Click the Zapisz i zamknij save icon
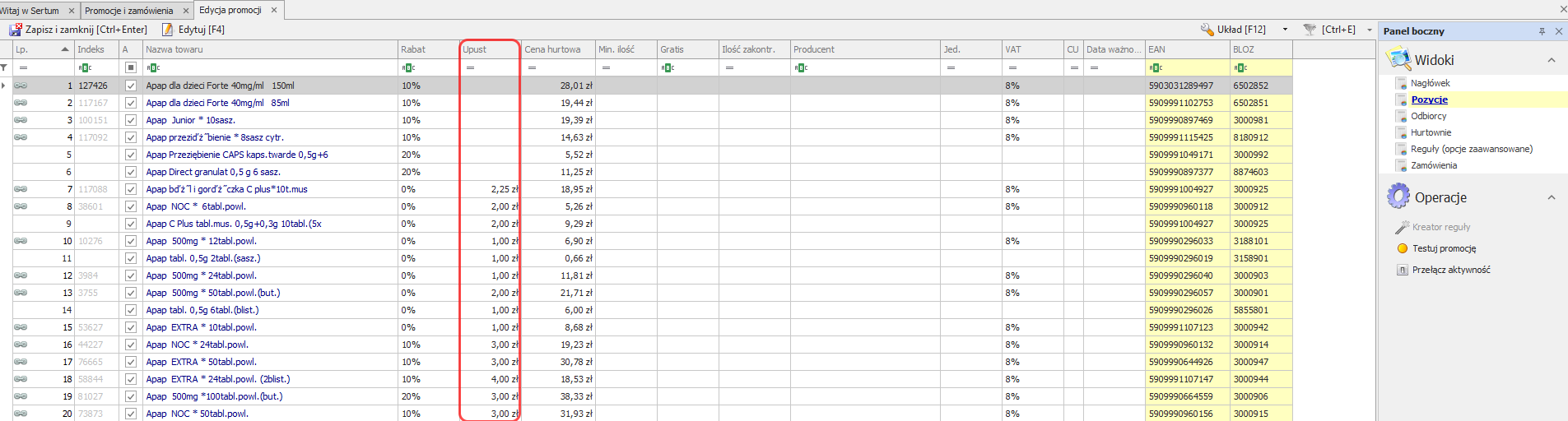 [x=16, y=30]
